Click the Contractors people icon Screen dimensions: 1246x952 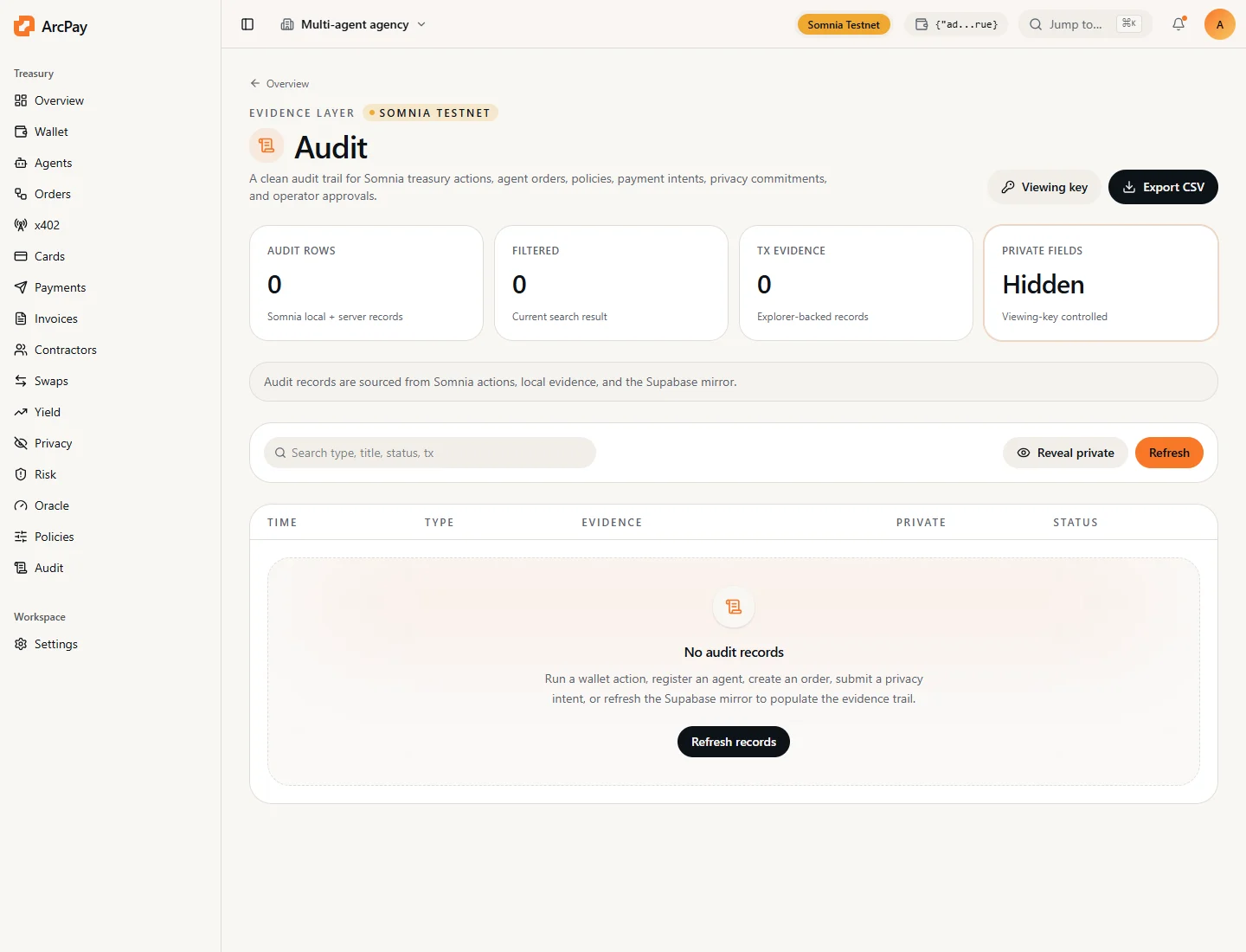21,350
